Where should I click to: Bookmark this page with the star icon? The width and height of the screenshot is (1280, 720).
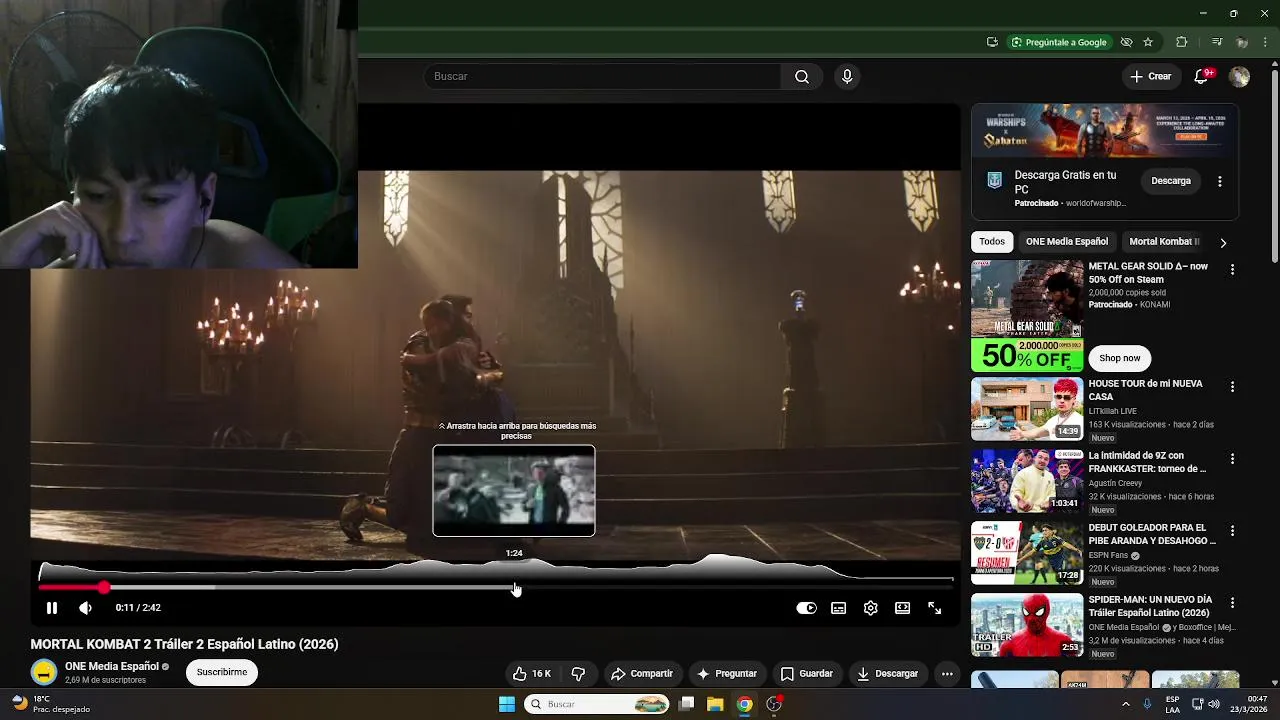(x=1148, y=42)
